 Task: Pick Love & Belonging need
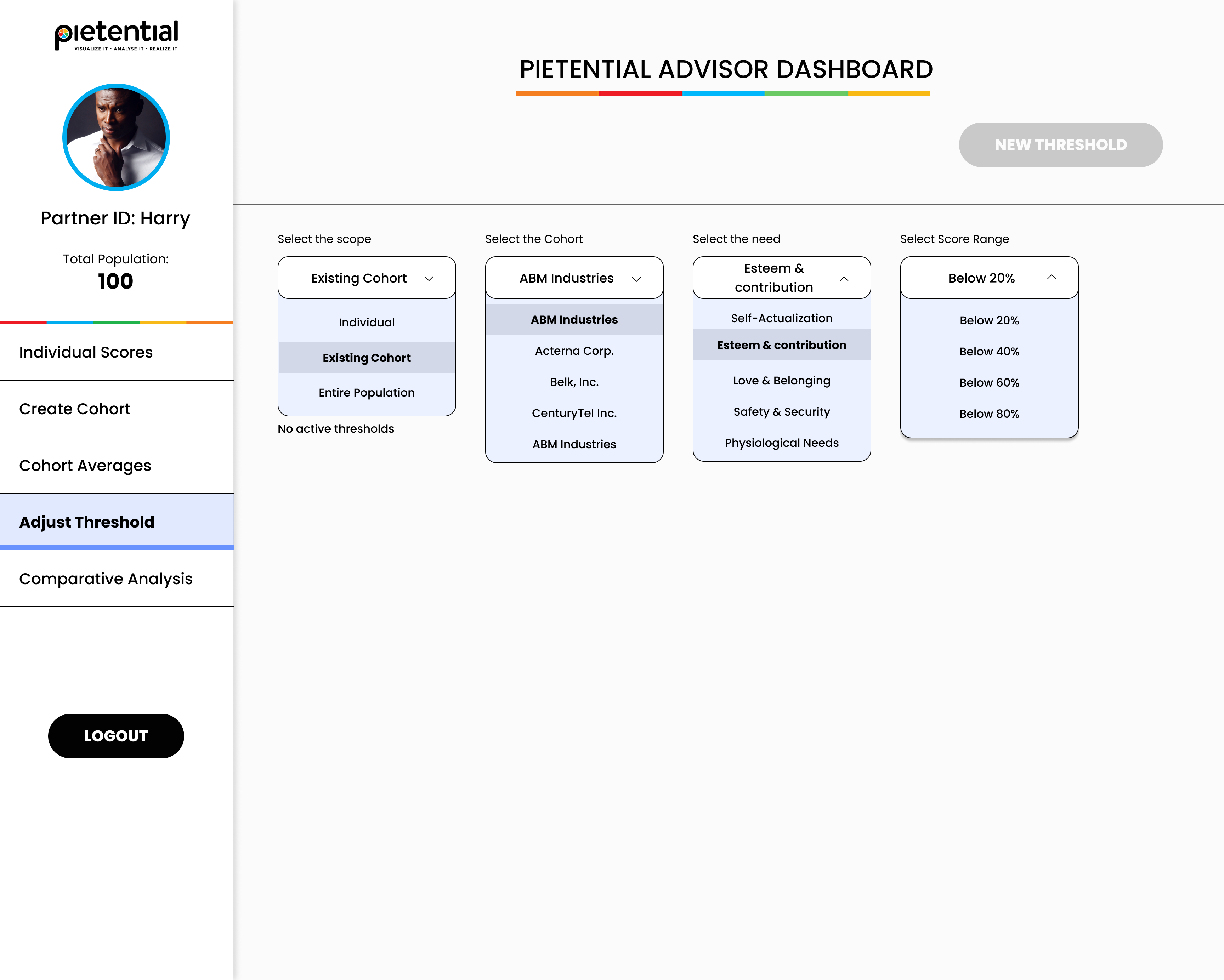pos(782,381)
